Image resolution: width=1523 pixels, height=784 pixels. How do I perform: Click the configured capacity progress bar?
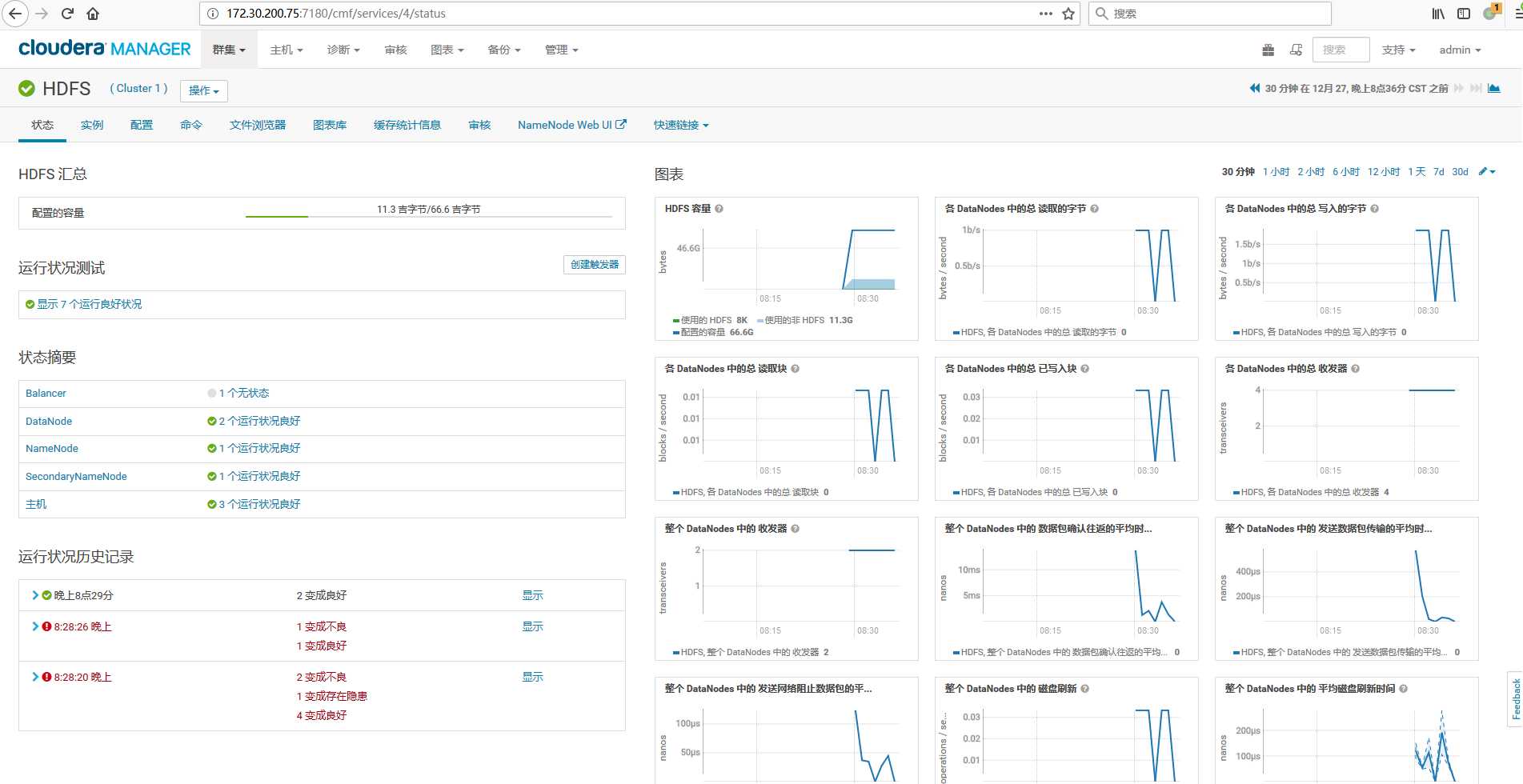click(x=429, y=216)
